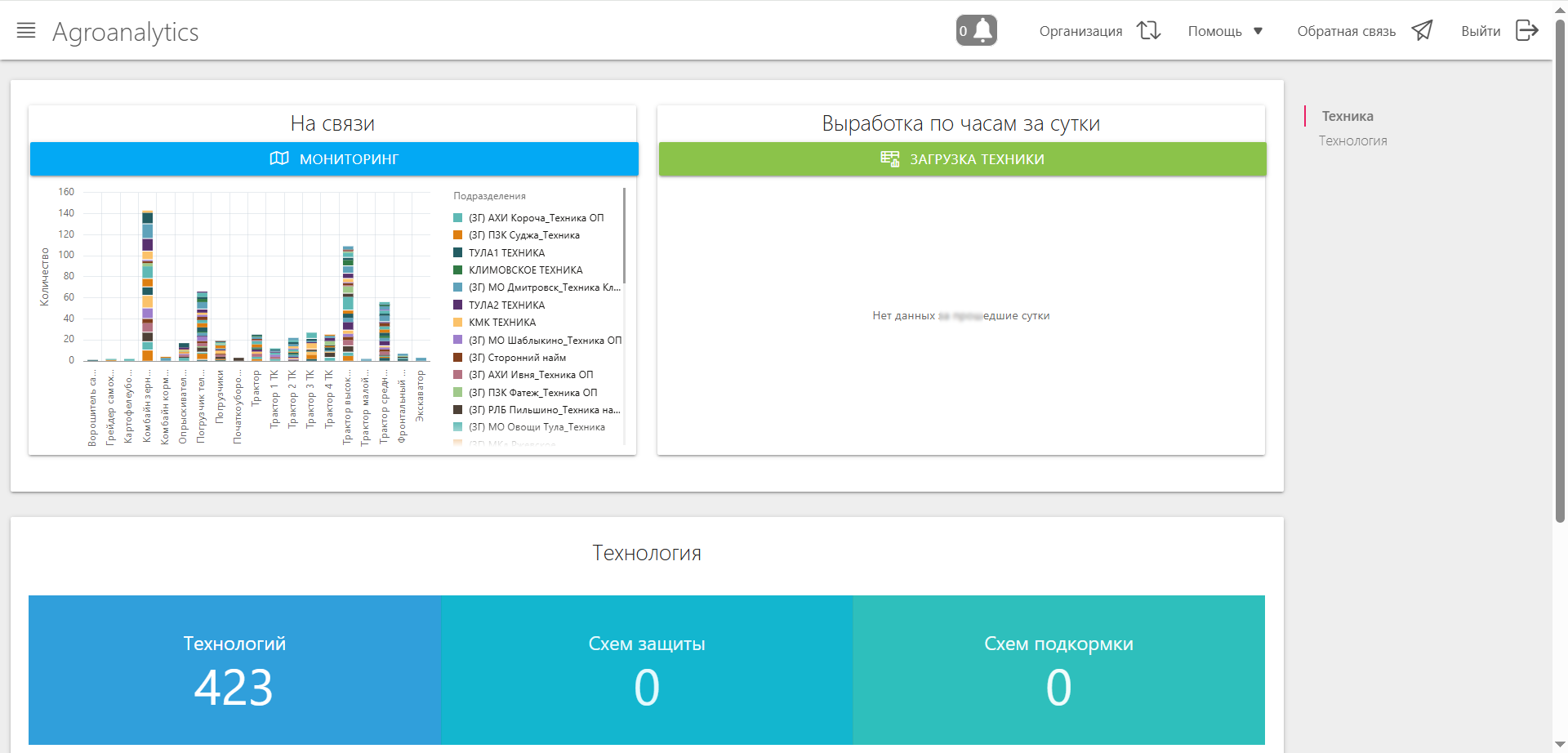Screen dimensions: 1568x753
Task: Open the Организация menu item
Action: click(x=1080, y=31)
